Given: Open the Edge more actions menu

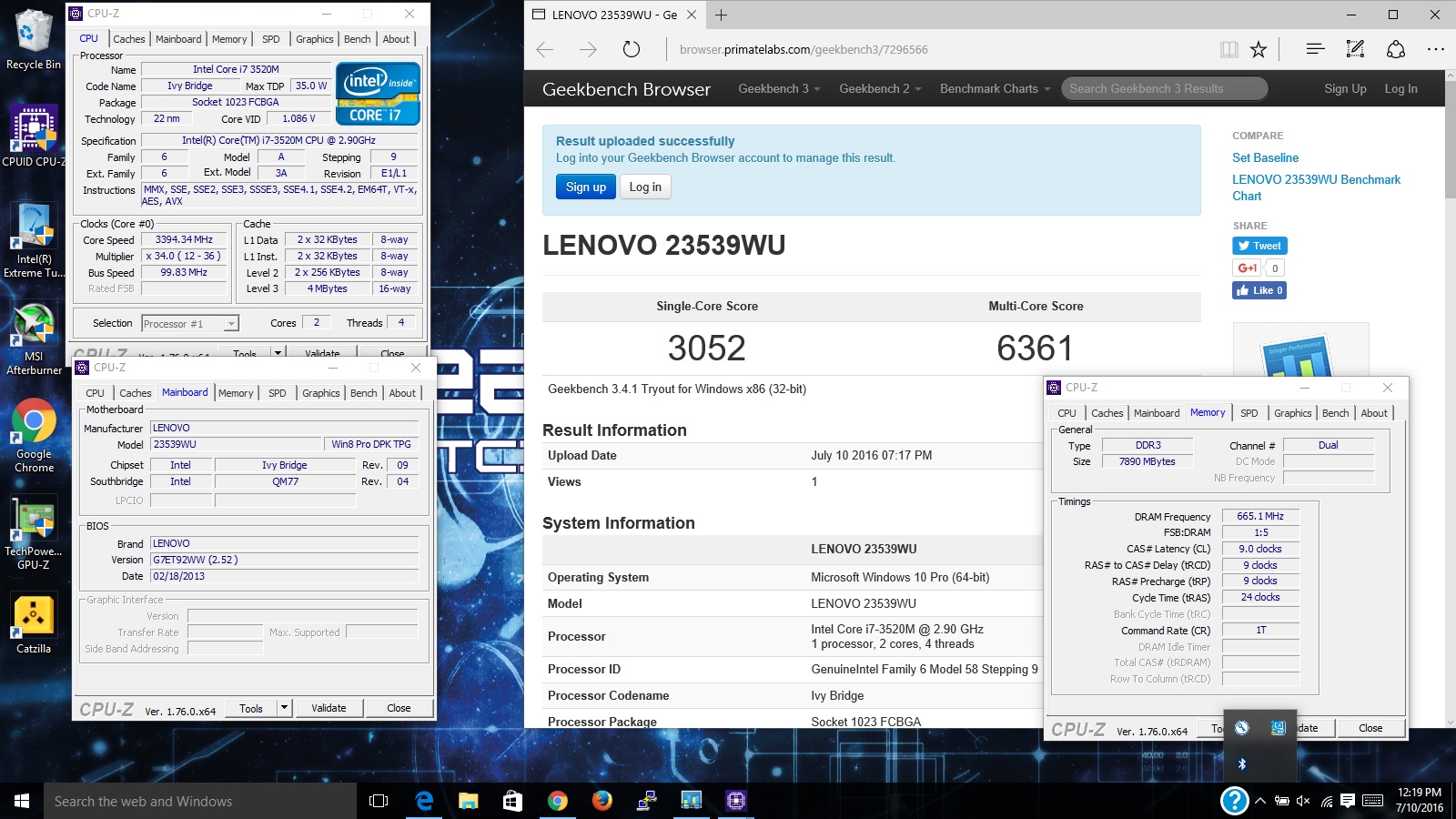Looking at the screenshot, I should coord(1436,49).
